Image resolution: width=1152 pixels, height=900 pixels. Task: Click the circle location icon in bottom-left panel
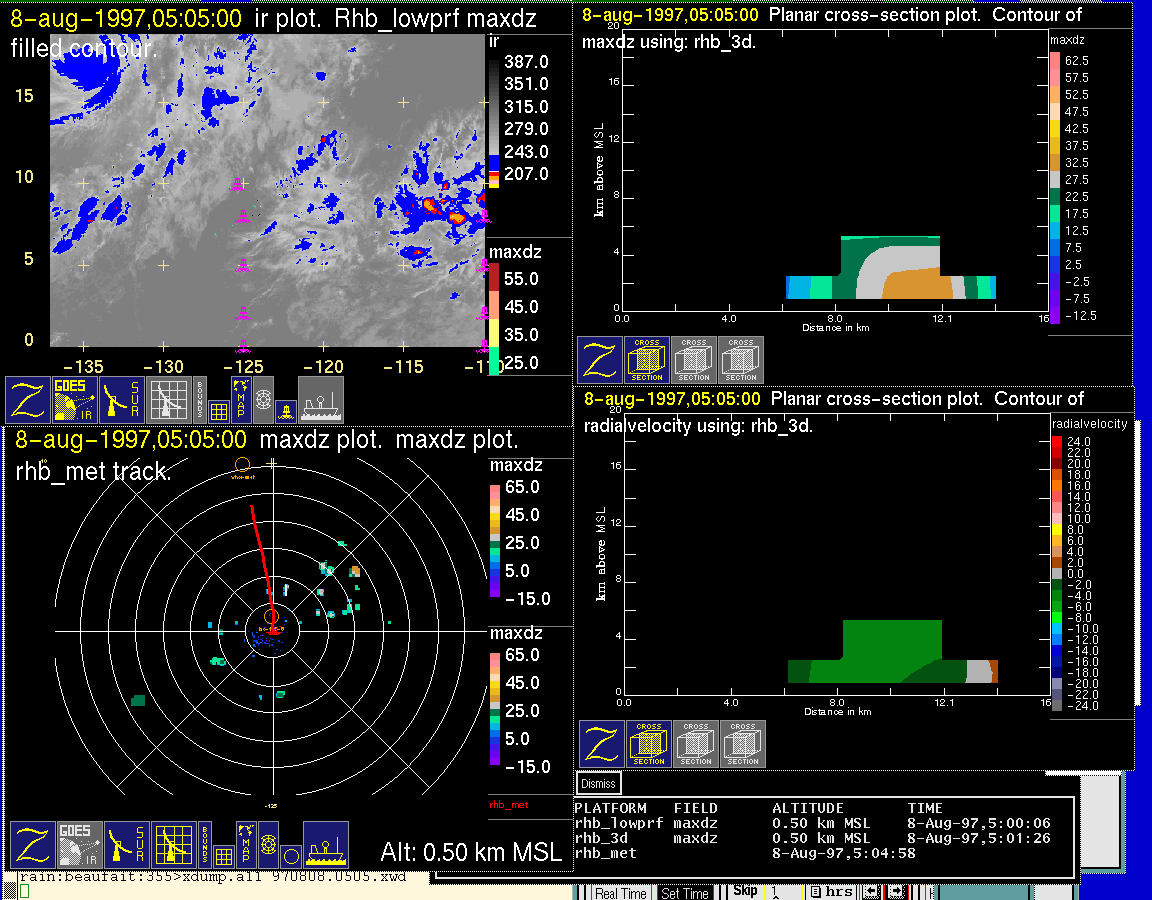pyautogui.click(x=290, y=856)
